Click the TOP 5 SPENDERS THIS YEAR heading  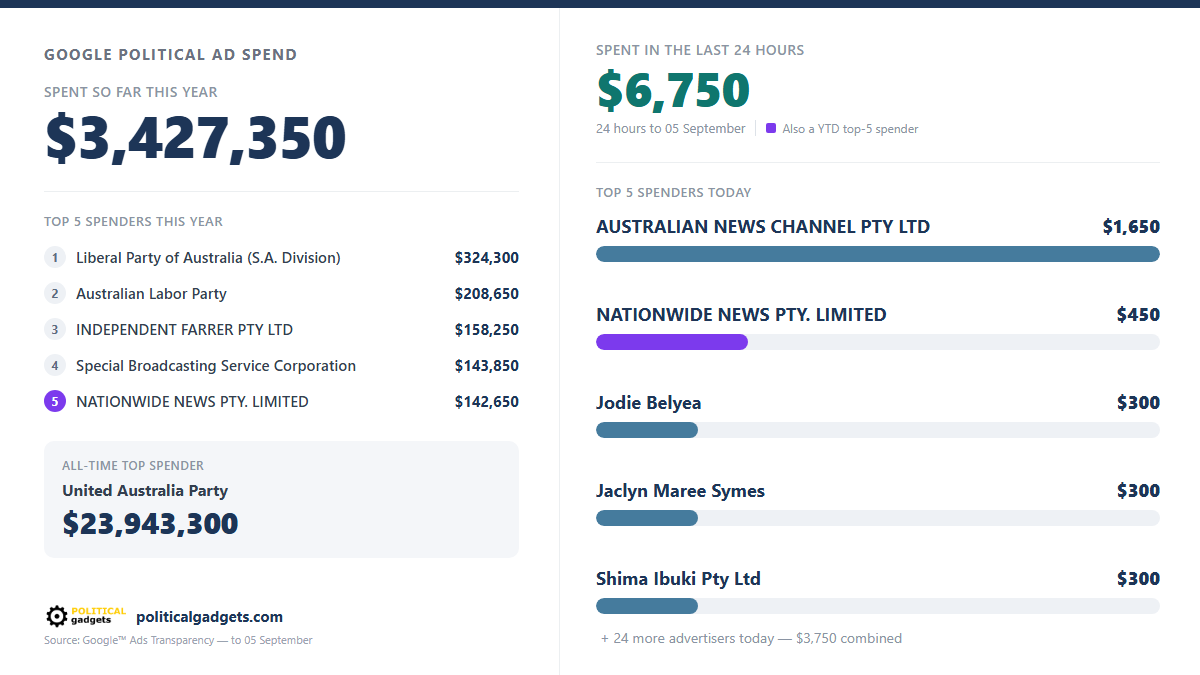pyautogui.click(x=134, y=221)
